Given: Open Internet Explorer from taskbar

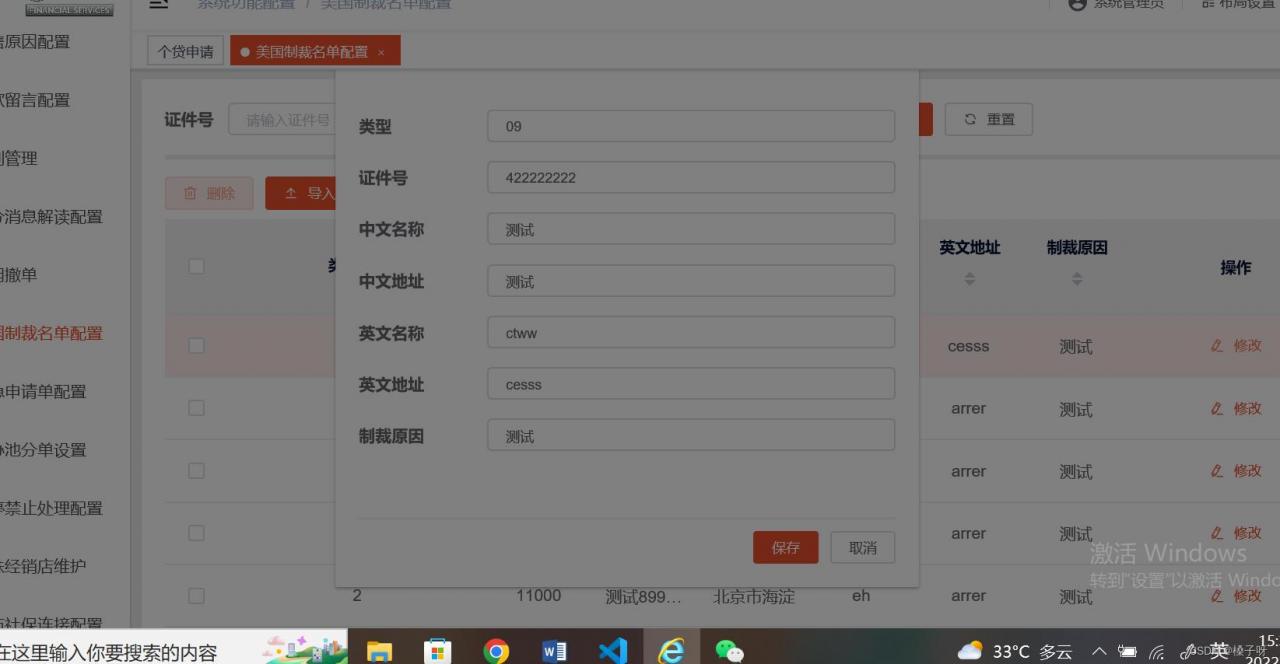Looking at the screenshot, I should [671, 650].
